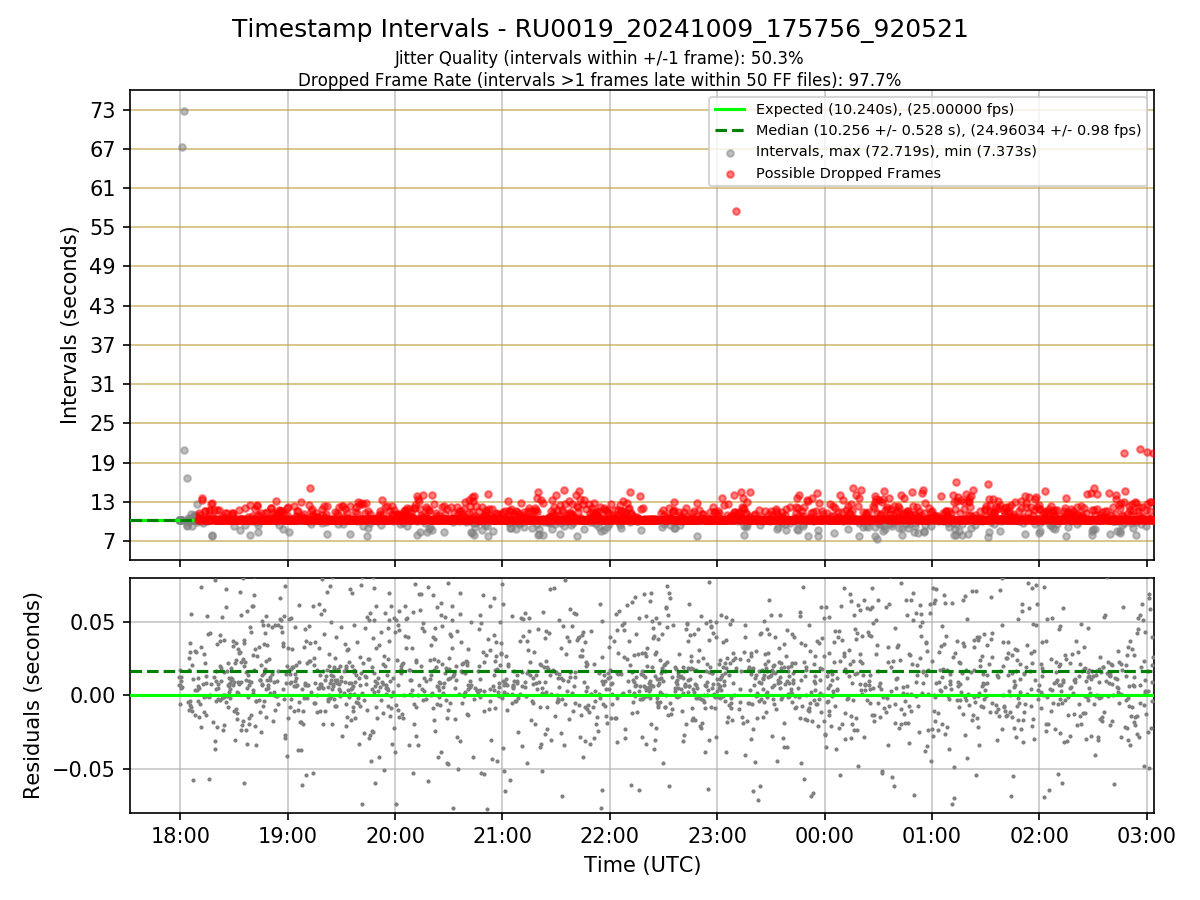
Task: Click the gray data point near 21 seconds at 18:00
Action: [x=184, y=450]
